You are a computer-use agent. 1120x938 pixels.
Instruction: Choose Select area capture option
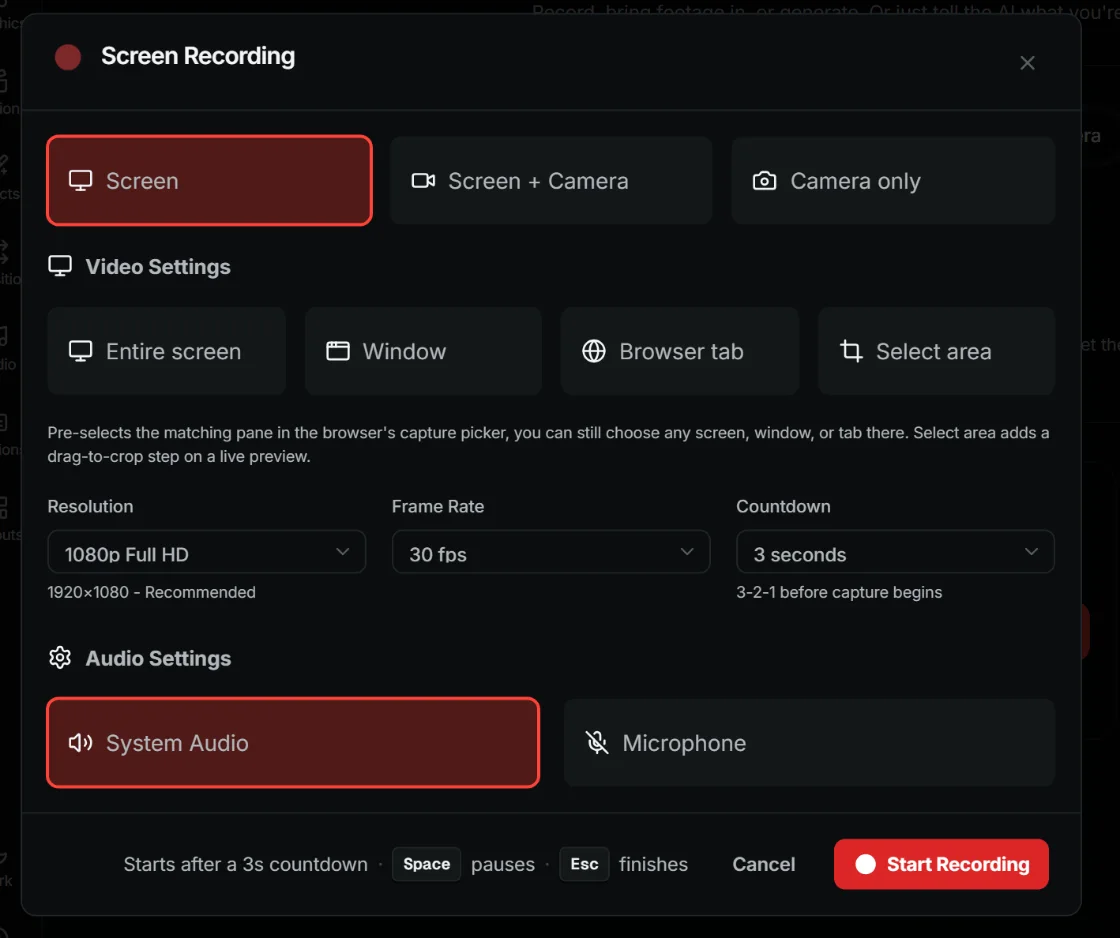[x=936, y=351]
